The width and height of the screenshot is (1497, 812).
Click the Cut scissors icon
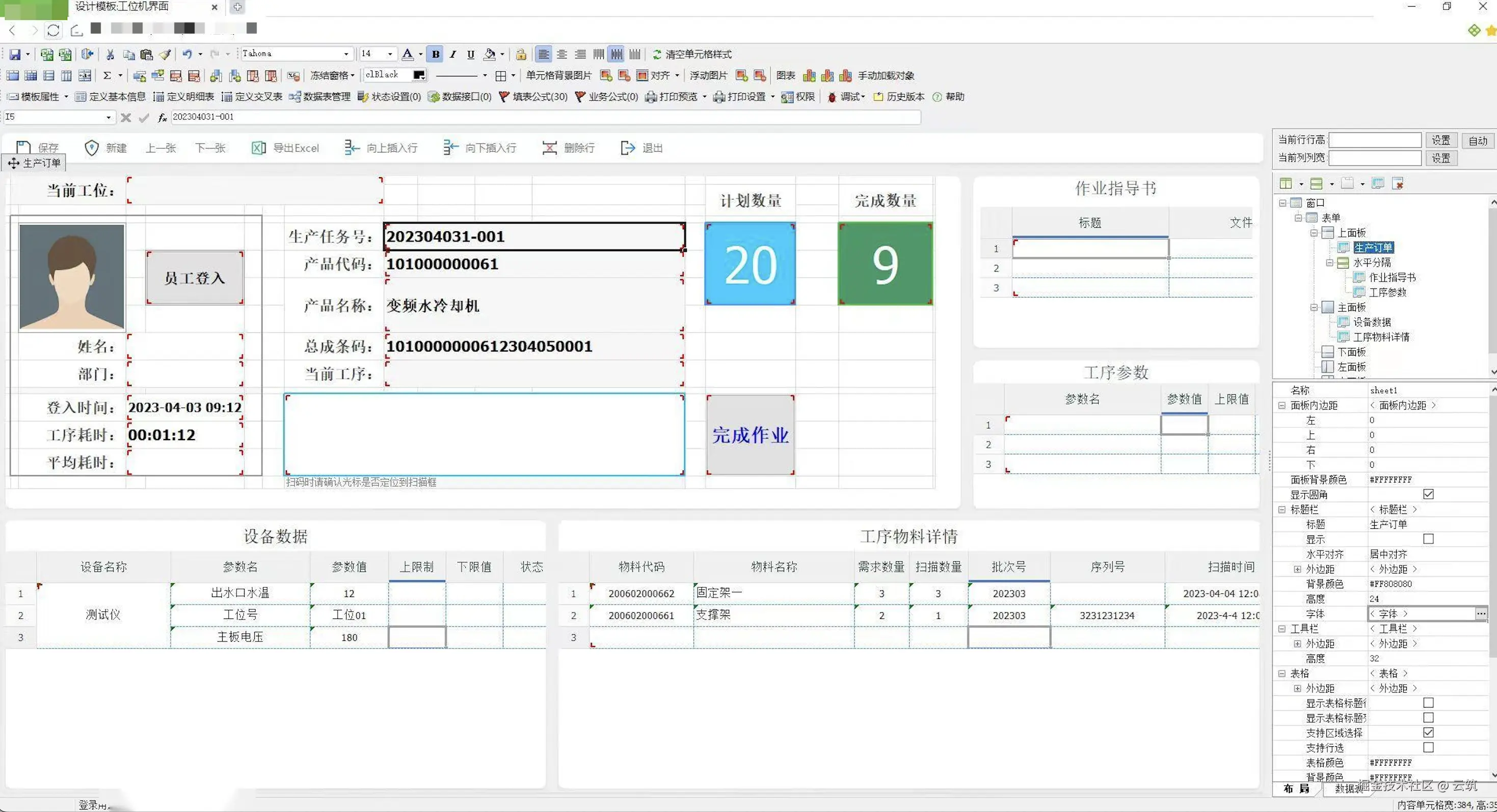coord(110,54)
